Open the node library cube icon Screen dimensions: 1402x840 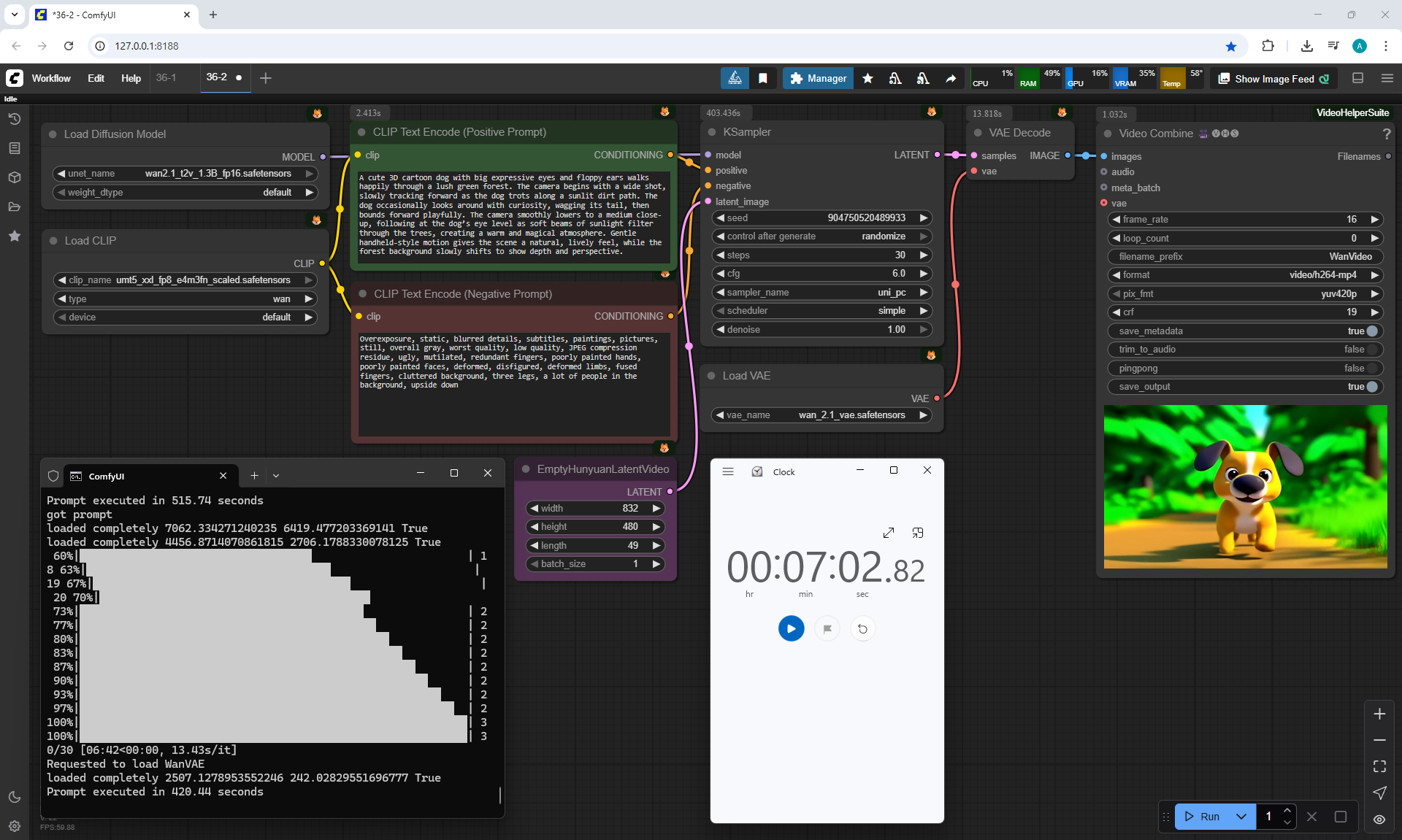[14, 177]
